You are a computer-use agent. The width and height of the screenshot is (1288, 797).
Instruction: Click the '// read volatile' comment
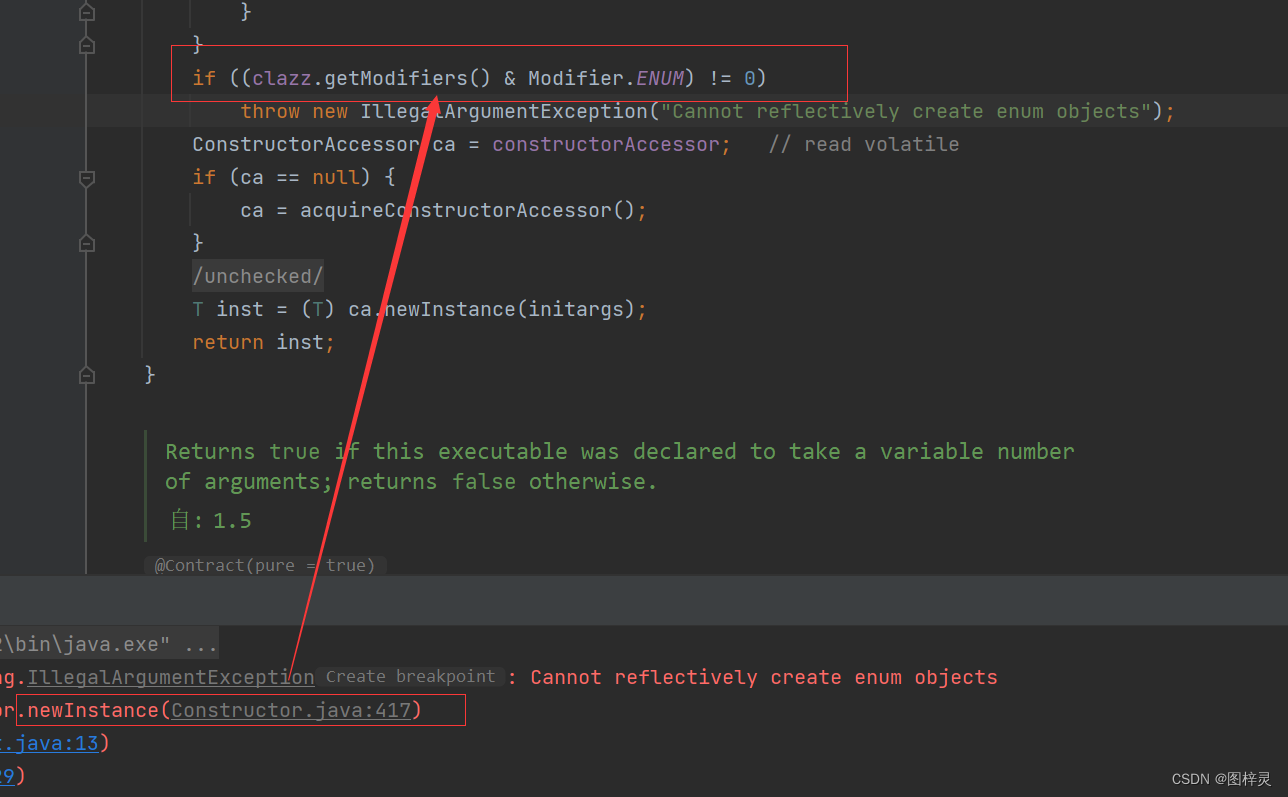(x=864, y=144)
